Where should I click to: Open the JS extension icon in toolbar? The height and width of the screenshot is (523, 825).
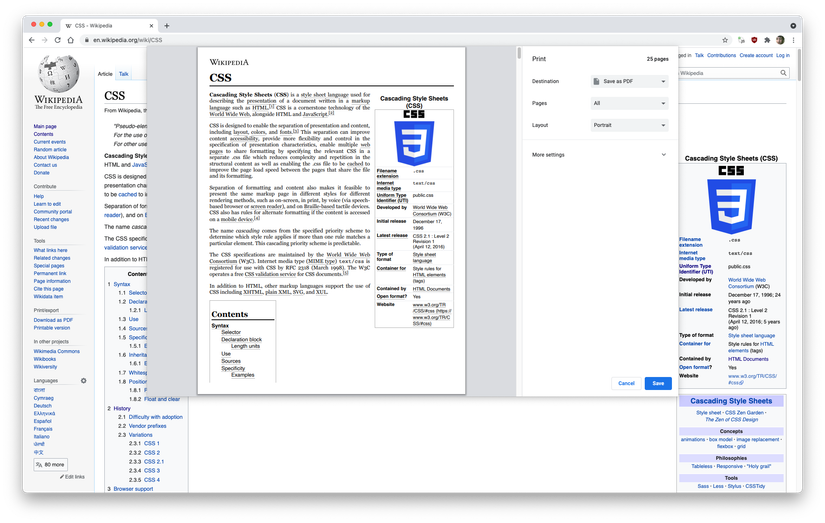tap(741, 40)
